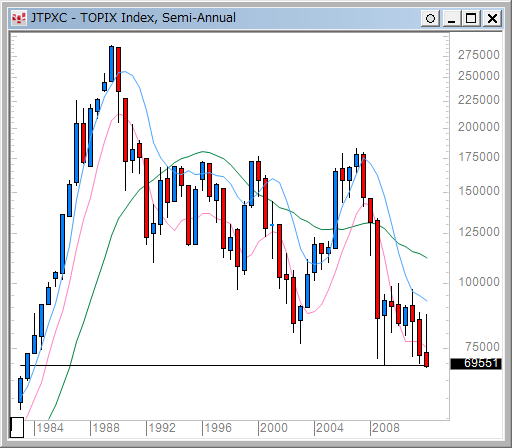The image size is (512, 448).
Task: Click the 1984 date axis label
Action: coord(50,428)
